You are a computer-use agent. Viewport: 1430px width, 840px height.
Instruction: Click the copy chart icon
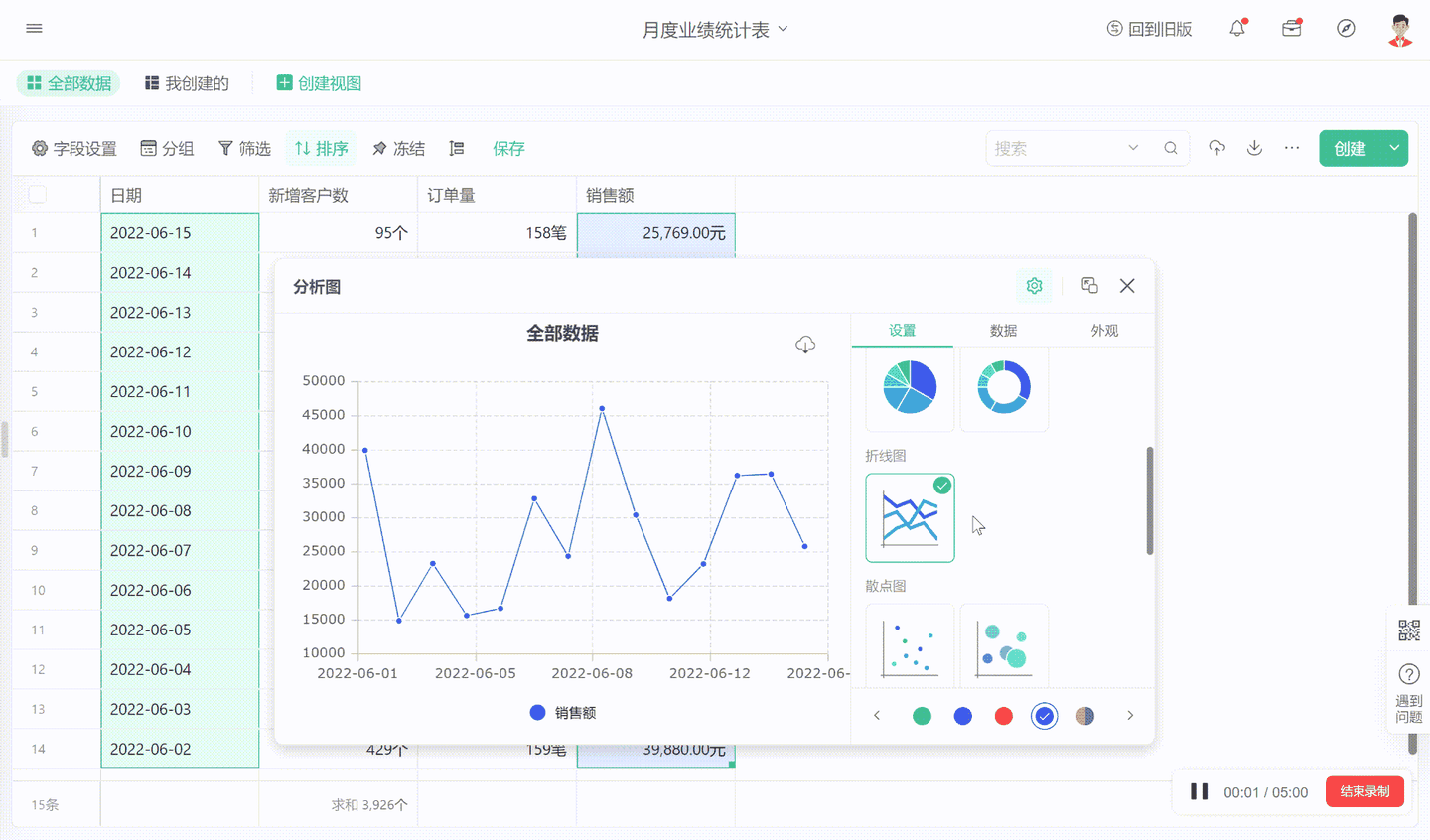tap(1089, 286)
